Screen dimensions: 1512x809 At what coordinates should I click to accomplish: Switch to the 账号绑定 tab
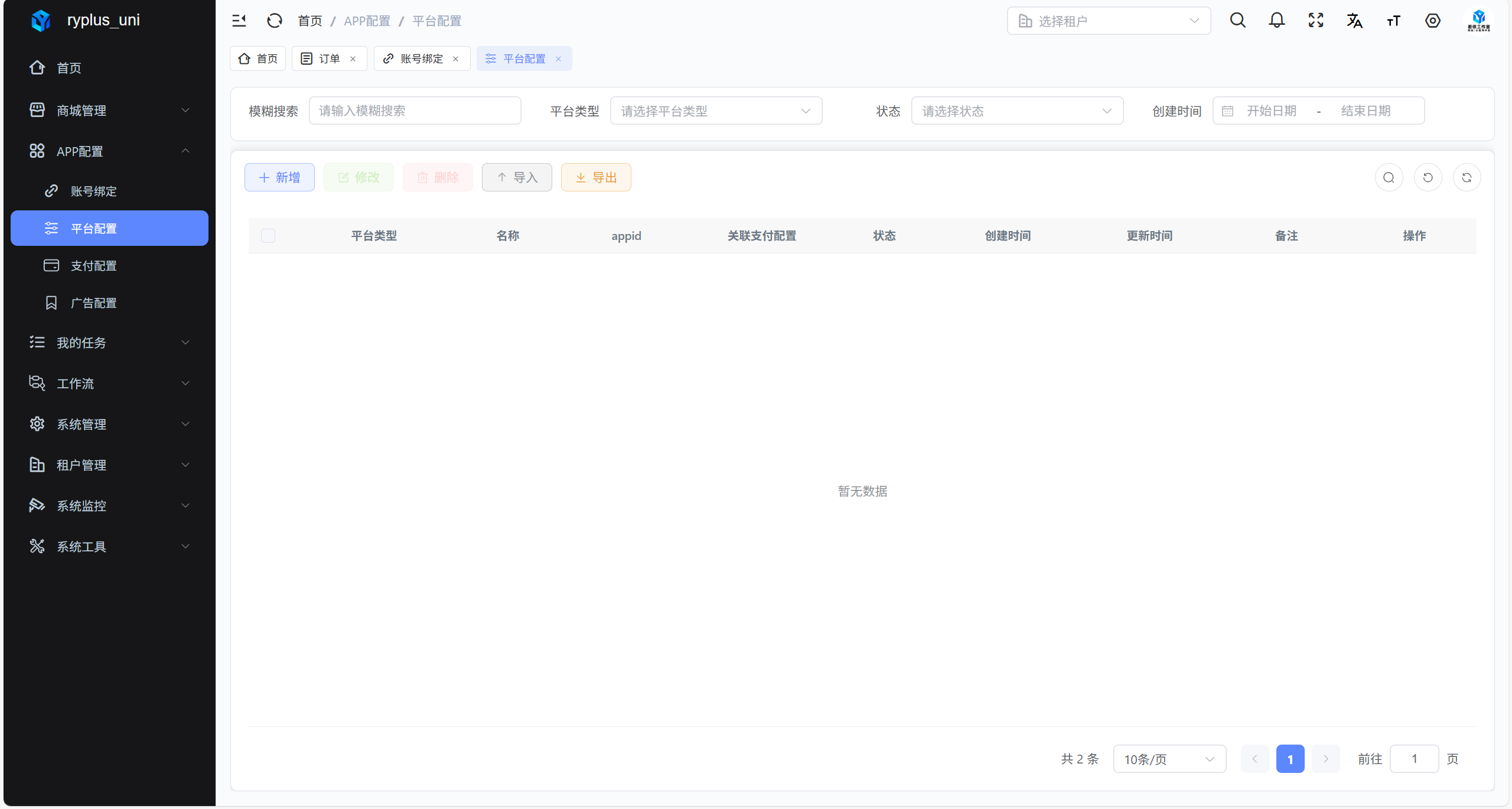coord(421,59)
